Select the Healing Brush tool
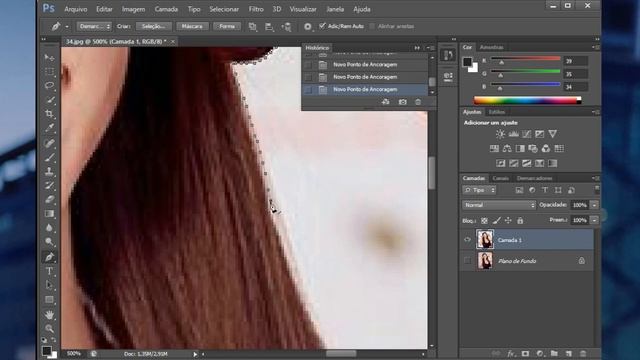Image resolution: width=640 pixels, height=360 pixels. [x=49, y=143]
